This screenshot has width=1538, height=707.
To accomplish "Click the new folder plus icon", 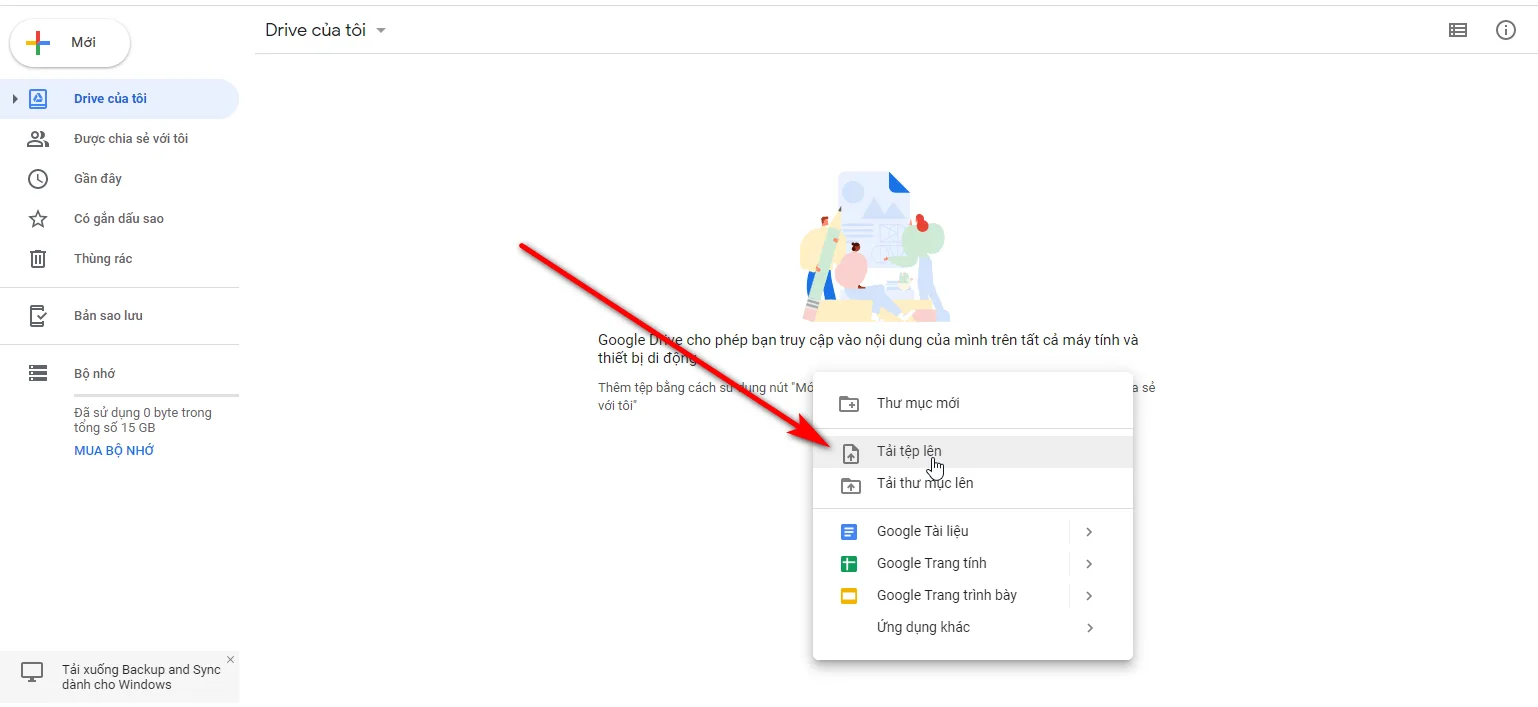I will coord(849,404).
